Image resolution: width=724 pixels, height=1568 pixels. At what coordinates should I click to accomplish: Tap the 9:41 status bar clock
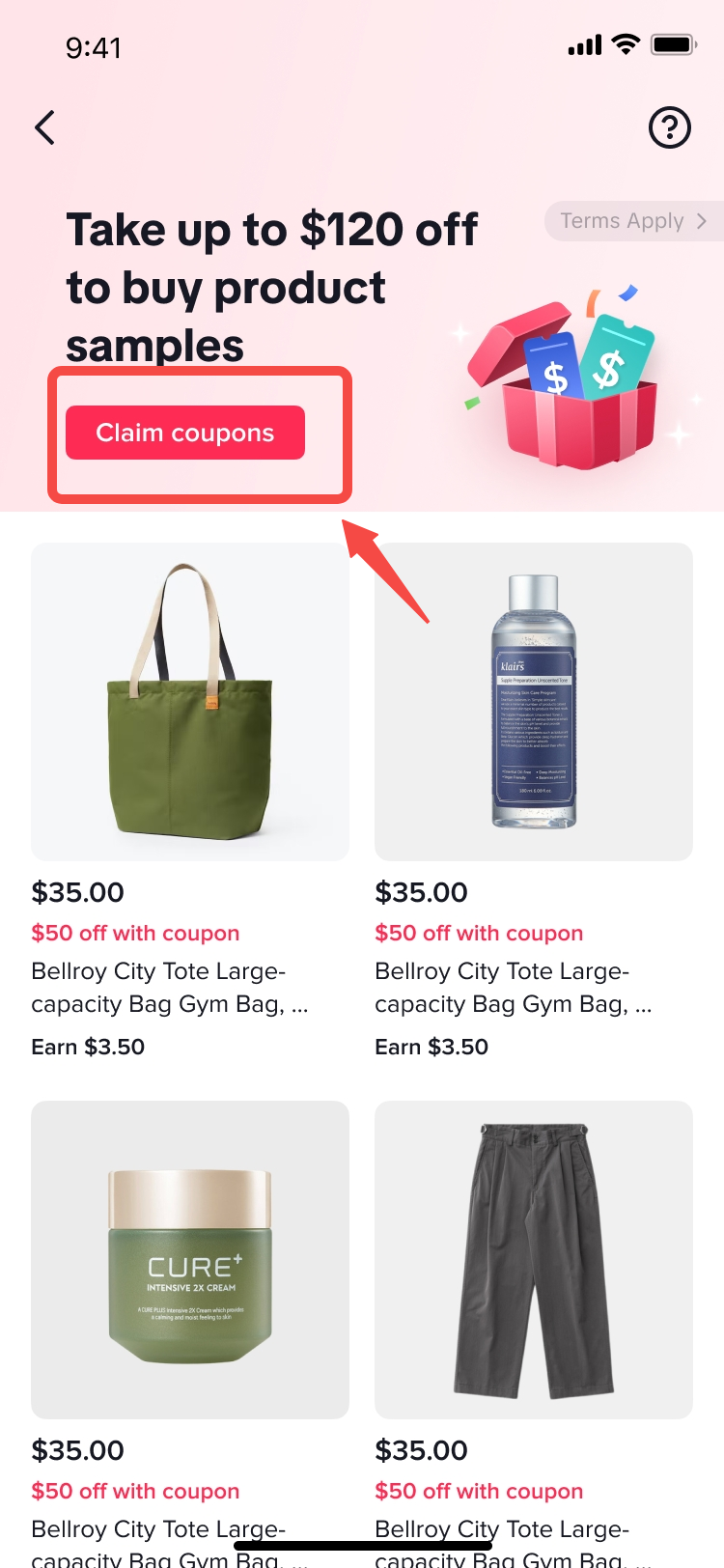pyautogui.click(x=94, y=47)
